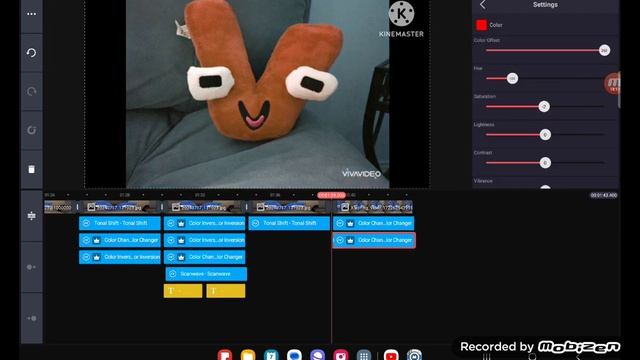Select the selected Color Changer layer outlined red
The width and height of the screenshot is (640, 360).
(374, 240)
